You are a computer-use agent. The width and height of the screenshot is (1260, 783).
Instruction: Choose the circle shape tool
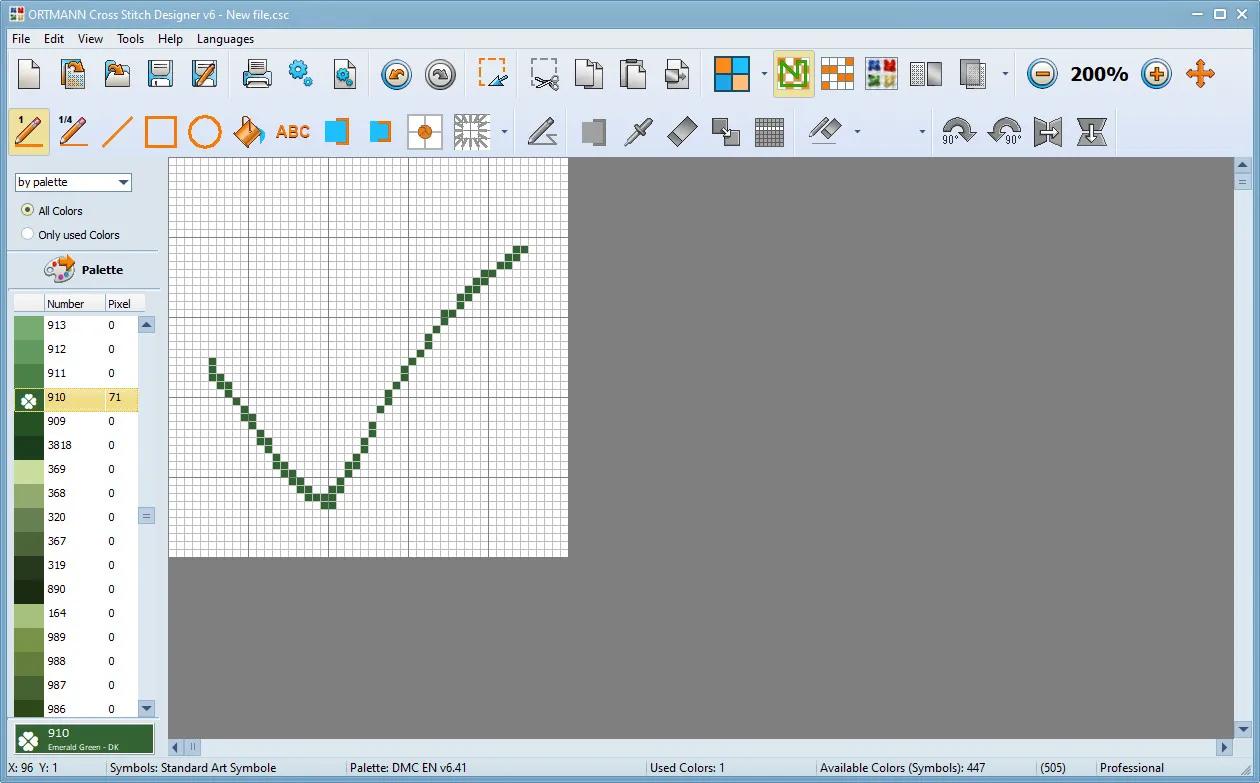coord(205,132)
